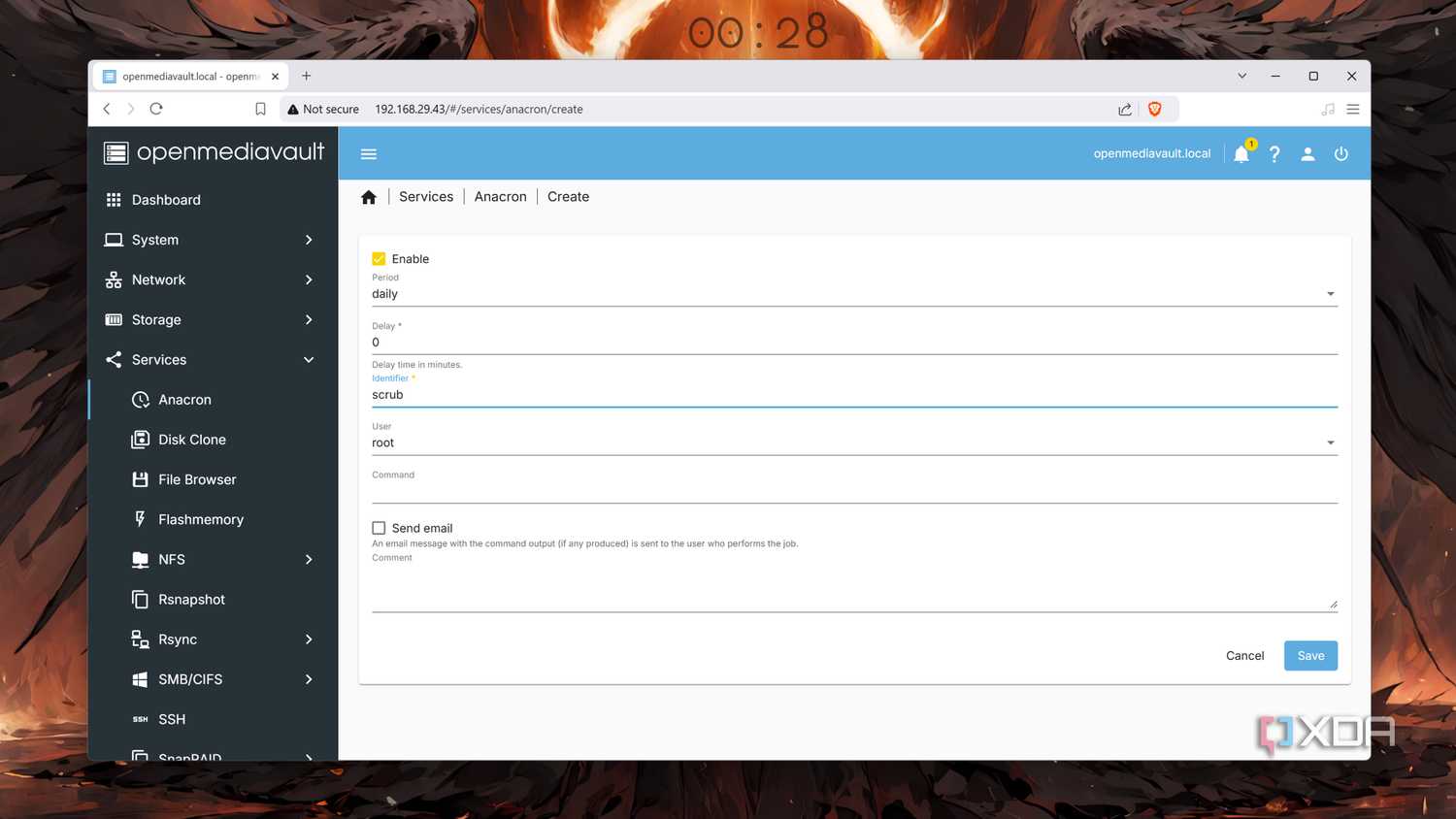Click the Rsnapshot copy icon
Screen dimensions: 1456x819
pyautogui.click(x=141, y=599)
